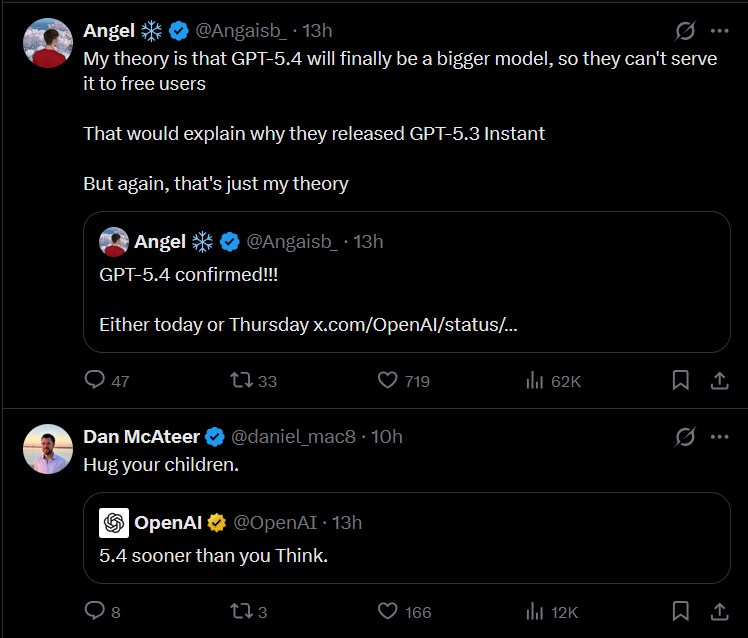The height and width of the screenshot is (638, 748).
Task: View analytics on Angel's 62K views post
Action: pyautogui.click(x=535, y=380)
